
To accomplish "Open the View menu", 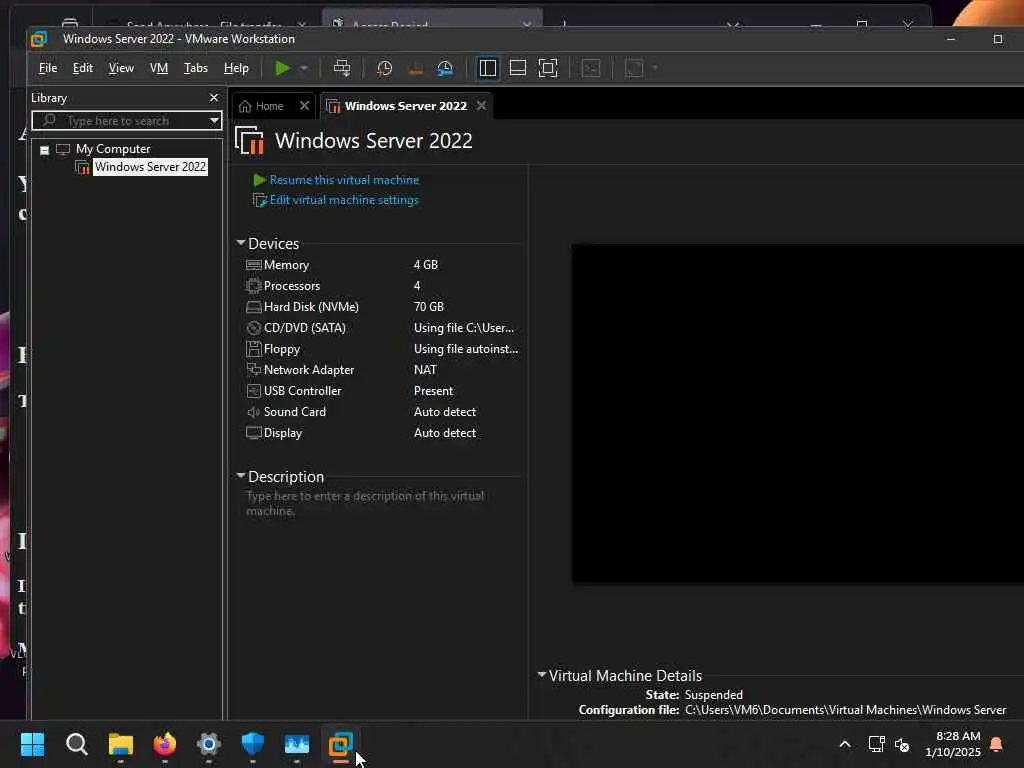I will click(121, 68).
